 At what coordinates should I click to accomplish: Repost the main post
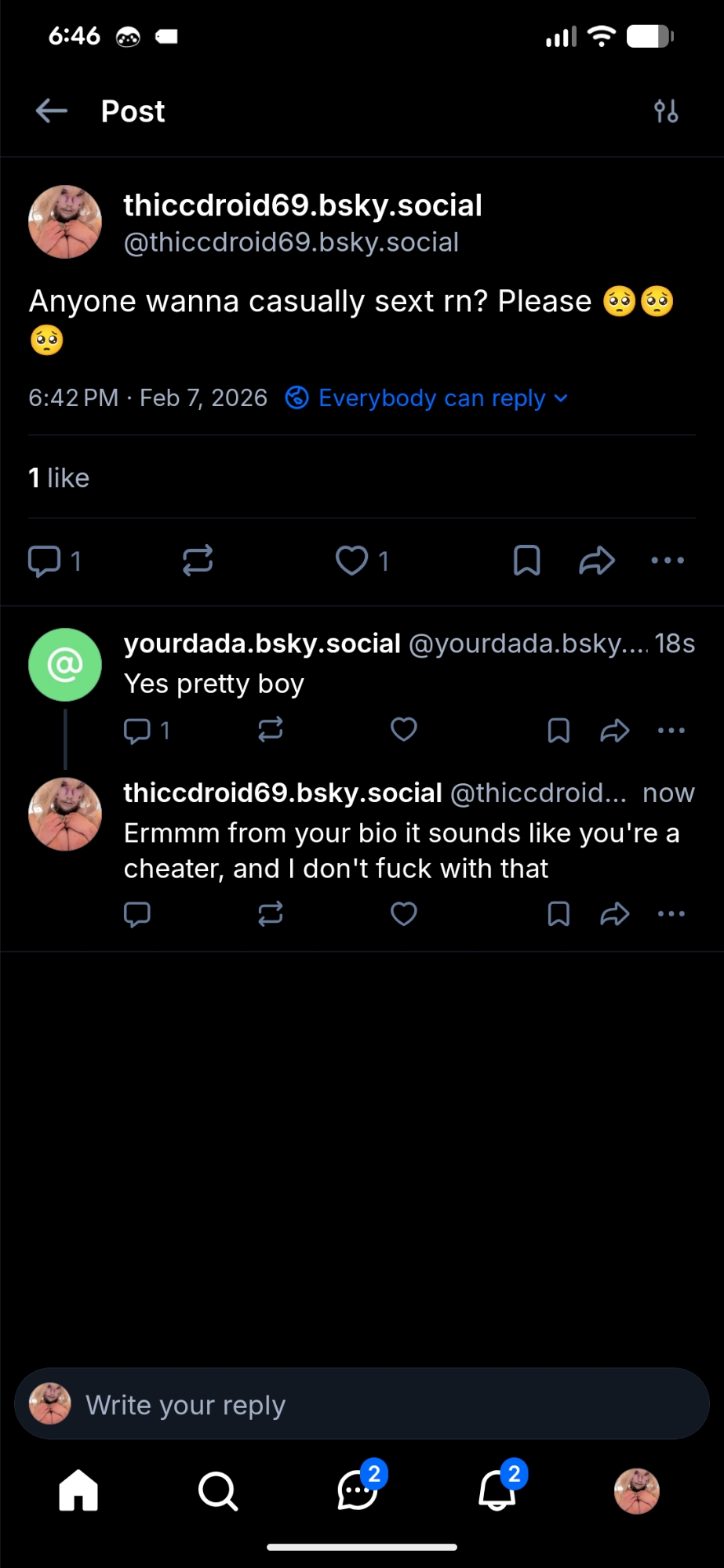pyautogui.click(x=198, y=561)
